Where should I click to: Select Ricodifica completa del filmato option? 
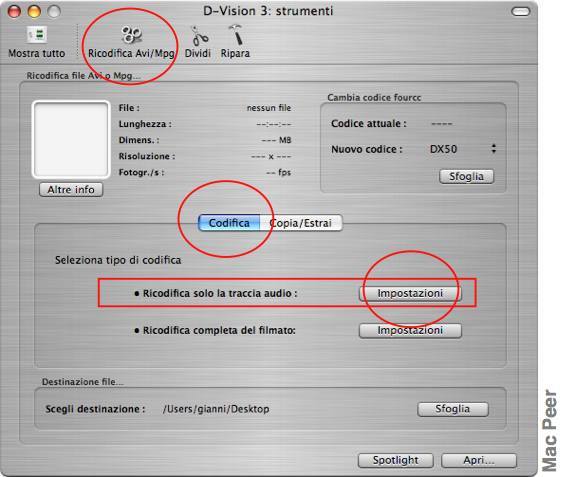[x=215, y=330]
